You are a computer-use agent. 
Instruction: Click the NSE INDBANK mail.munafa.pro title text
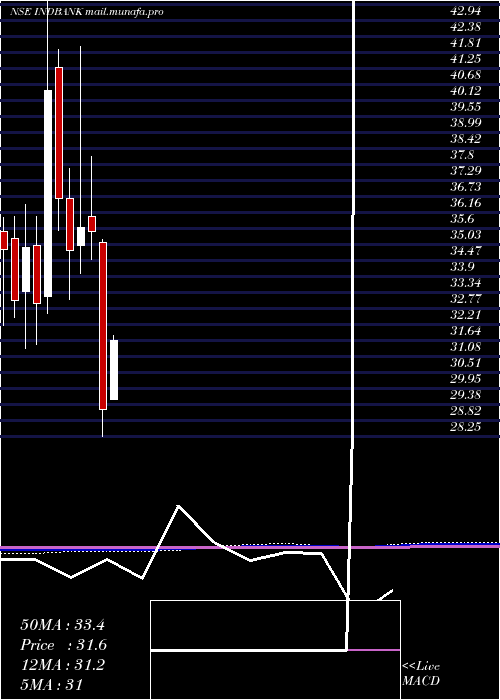coord(87,12)
